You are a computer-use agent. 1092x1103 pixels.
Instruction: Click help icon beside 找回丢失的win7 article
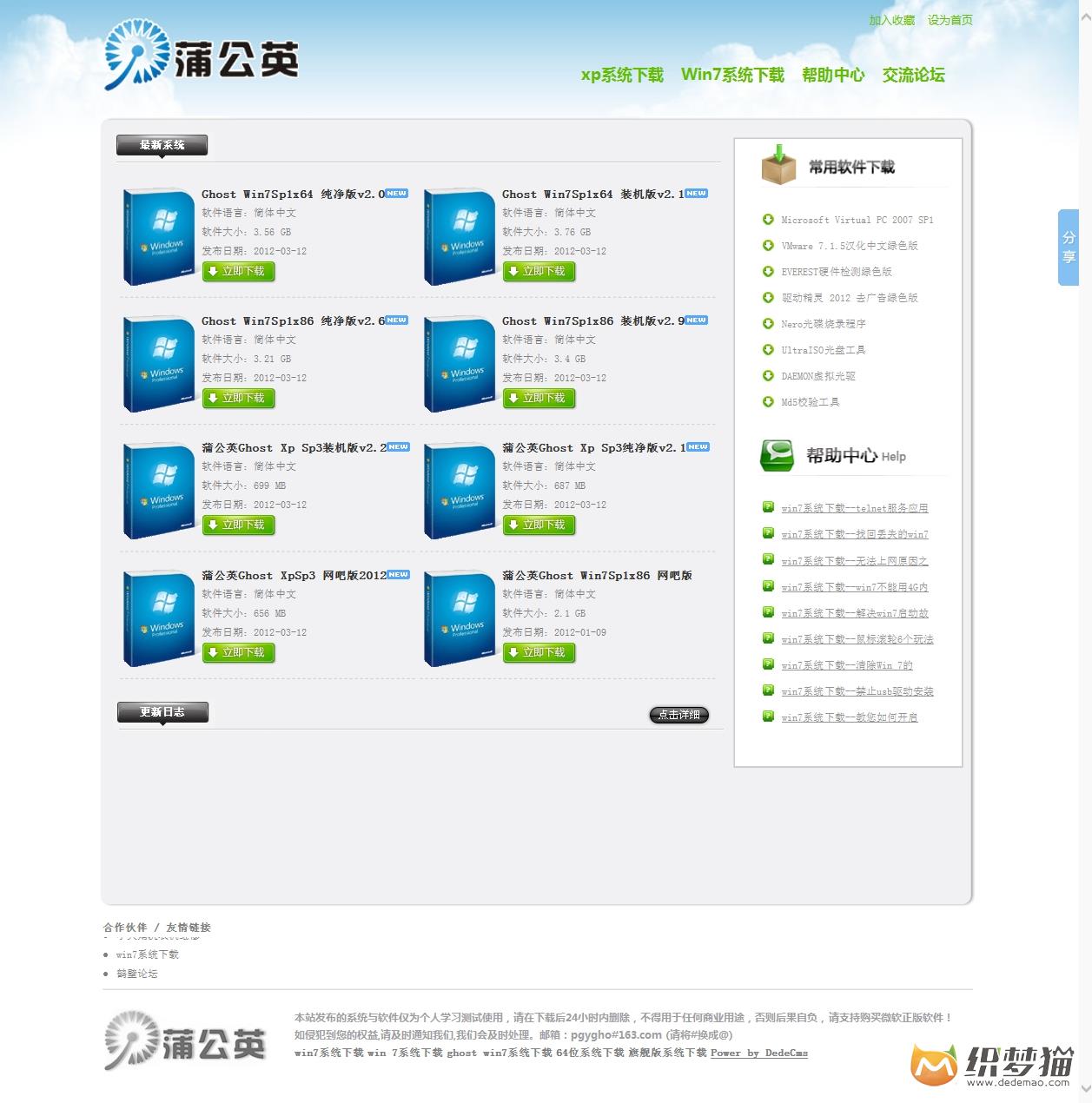click(x=768, y=533)
